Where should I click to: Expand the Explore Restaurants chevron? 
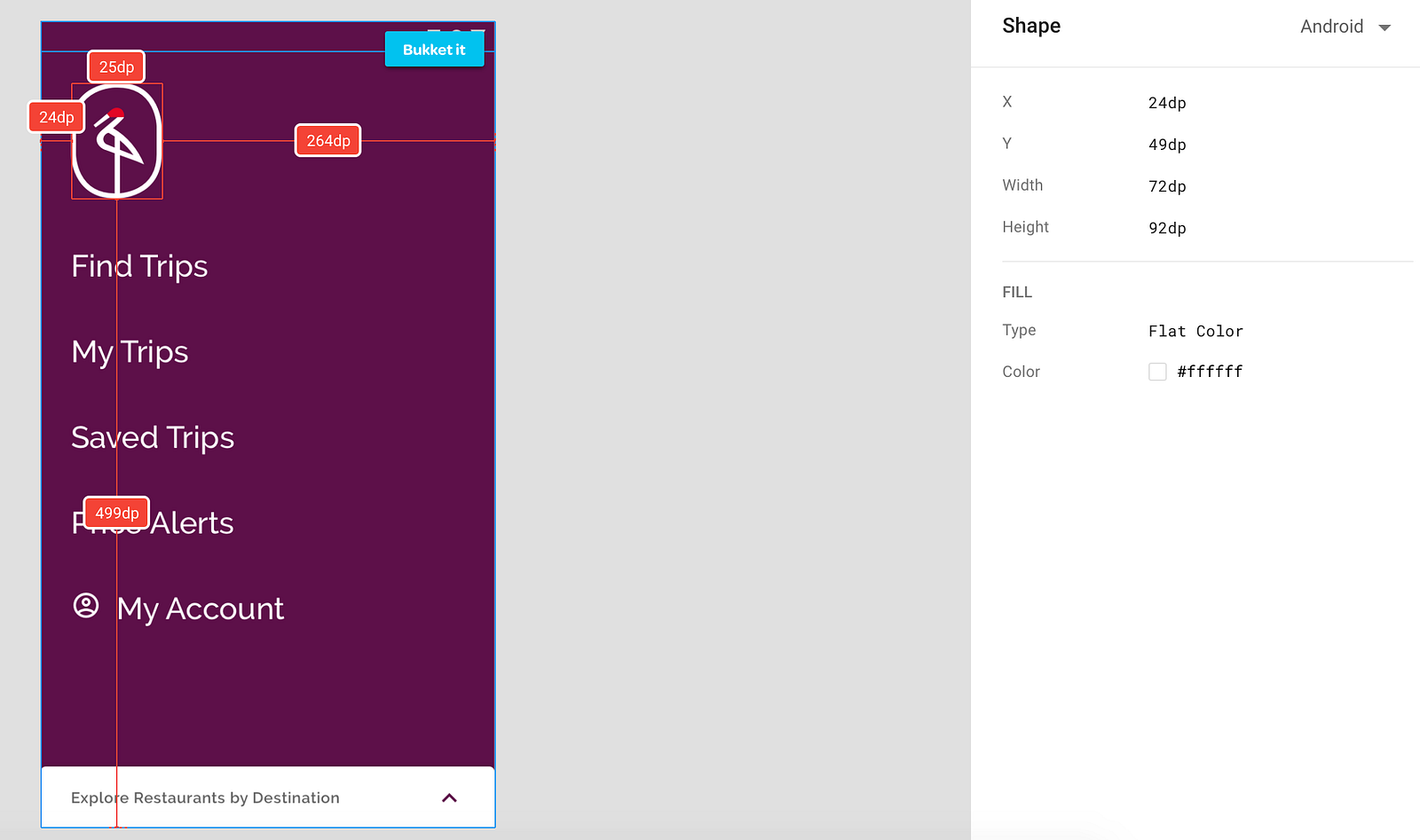click(x=449, y=798)
